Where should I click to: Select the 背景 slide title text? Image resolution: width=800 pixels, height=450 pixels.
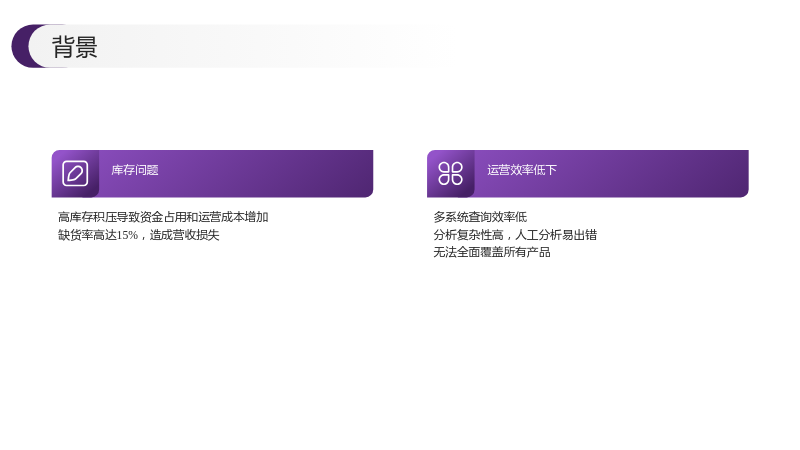click(74, 47)
